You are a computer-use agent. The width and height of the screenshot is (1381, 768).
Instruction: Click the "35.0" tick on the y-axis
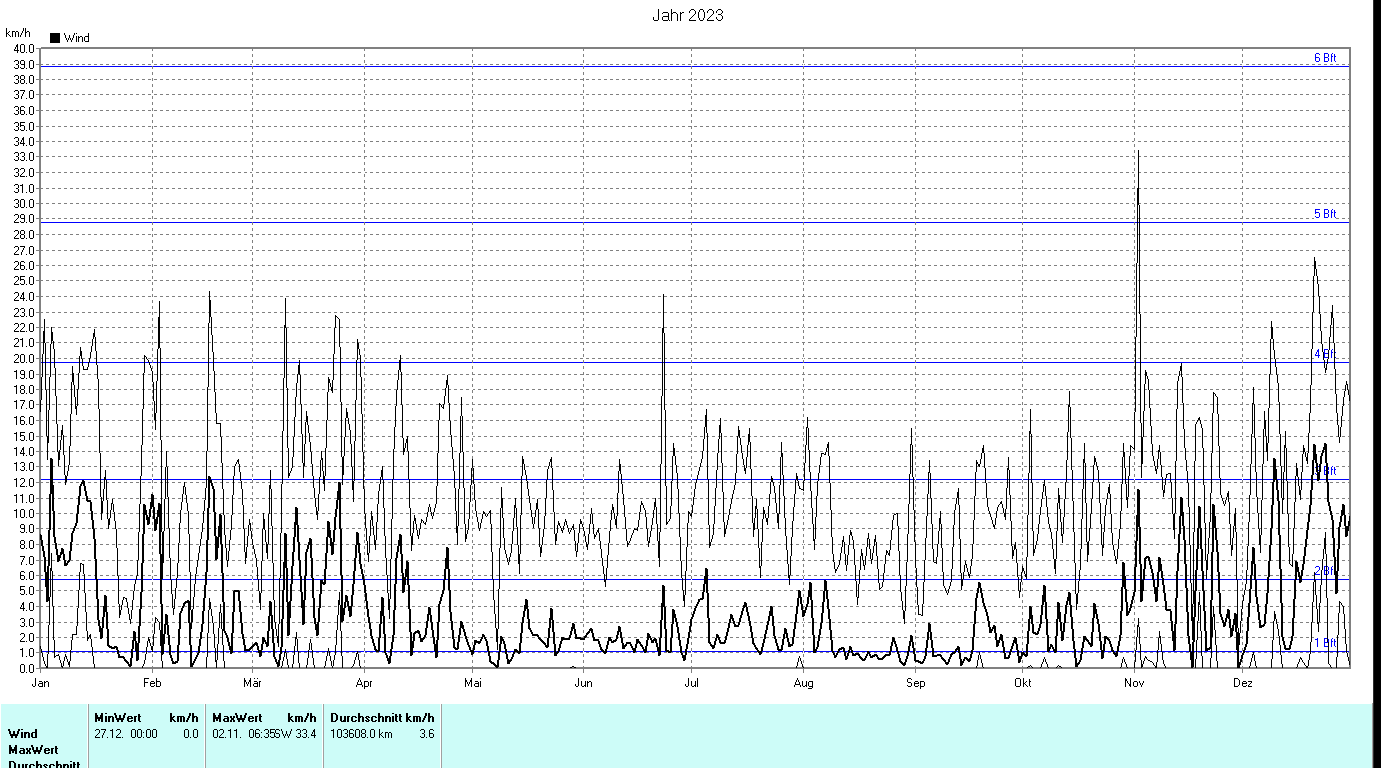pos(24,126)
